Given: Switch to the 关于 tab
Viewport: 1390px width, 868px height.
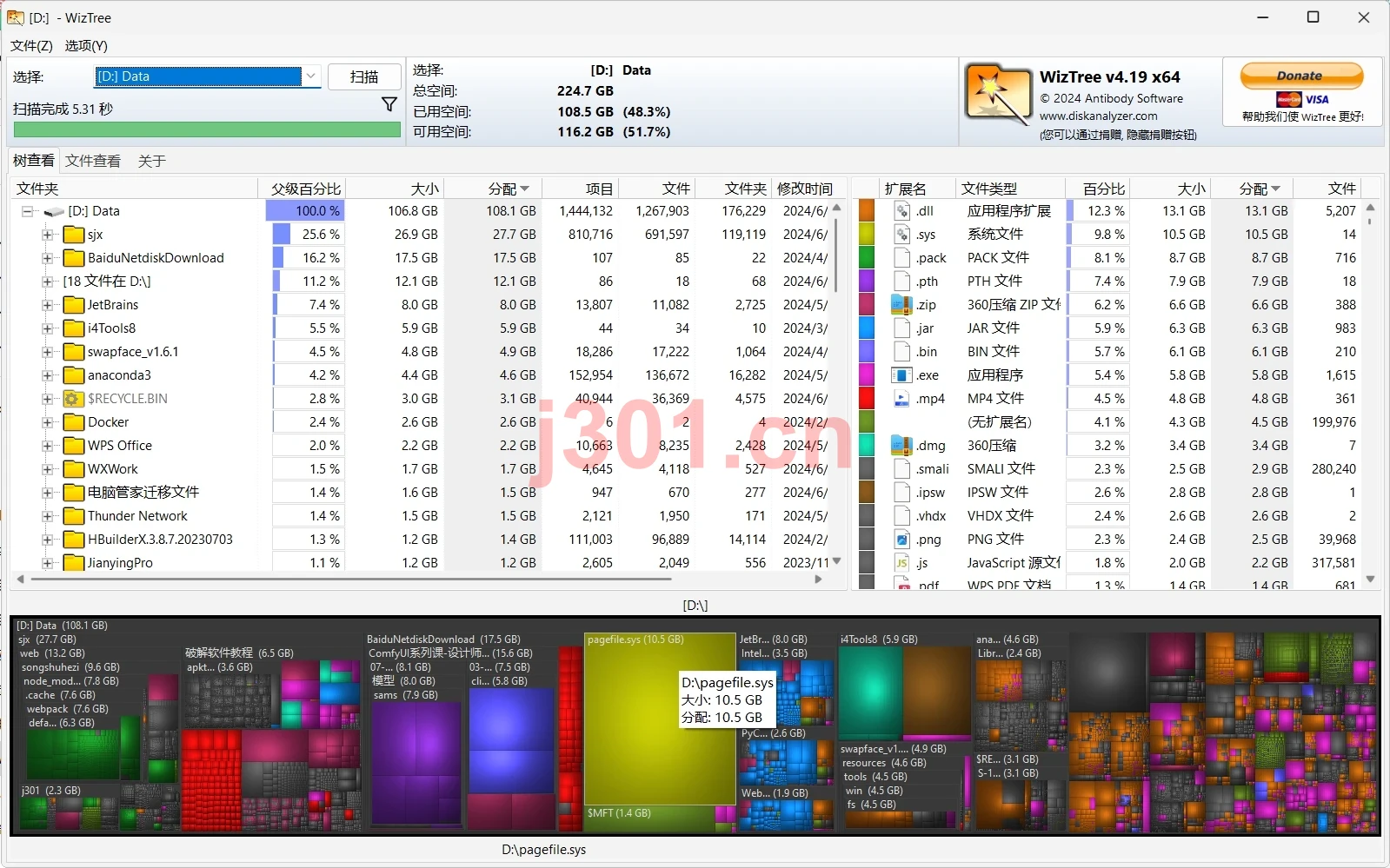Looking at the screenshot, I should click(151, 161).
